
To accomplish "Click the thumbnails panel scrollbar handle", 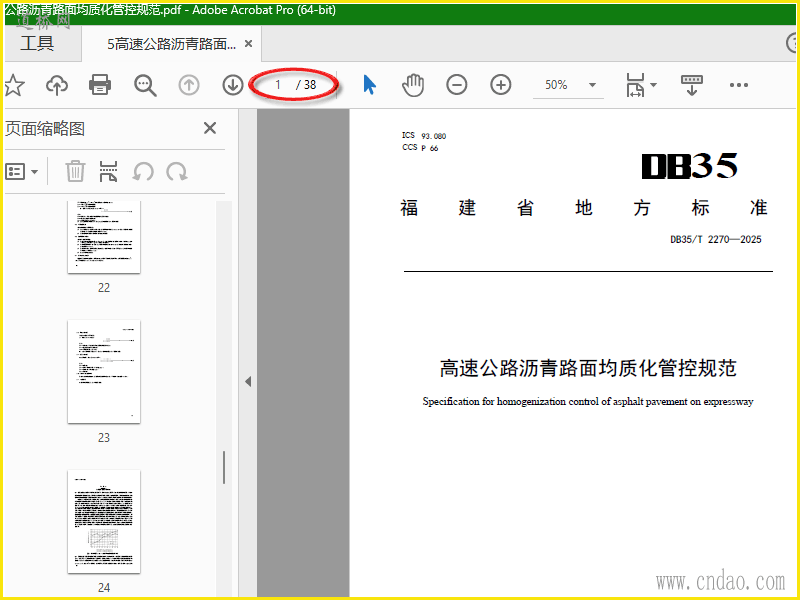I will point(223,467).
